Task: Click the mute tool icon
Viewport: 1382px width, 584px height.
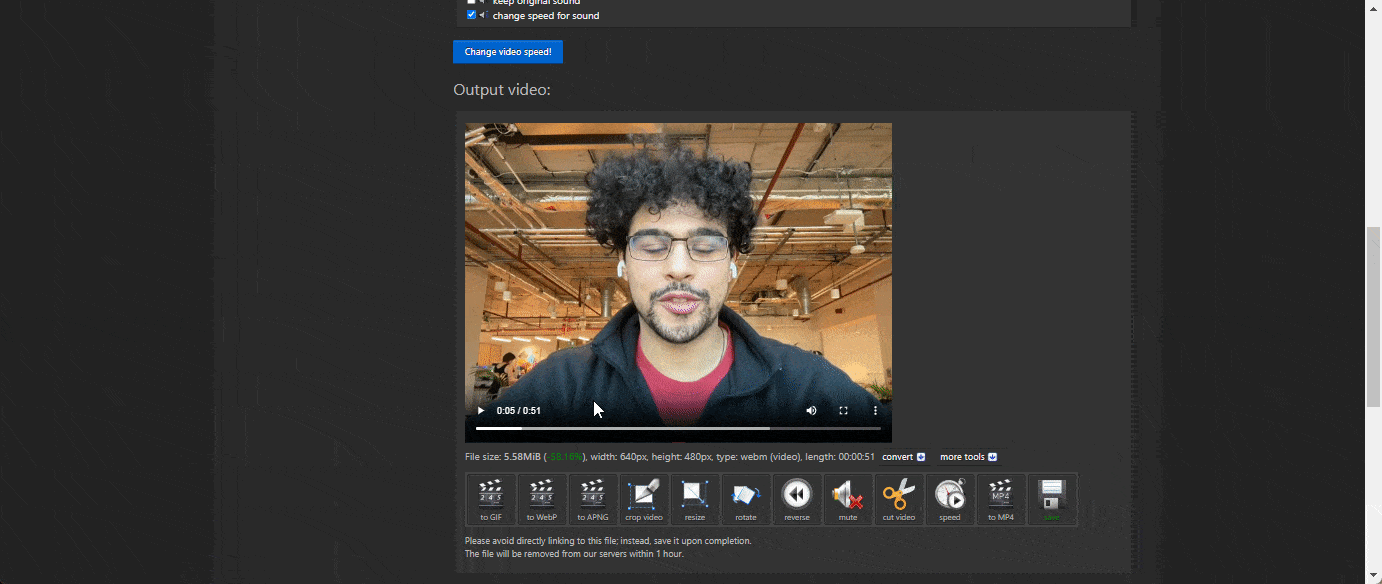Action: [x=848, y=499]
